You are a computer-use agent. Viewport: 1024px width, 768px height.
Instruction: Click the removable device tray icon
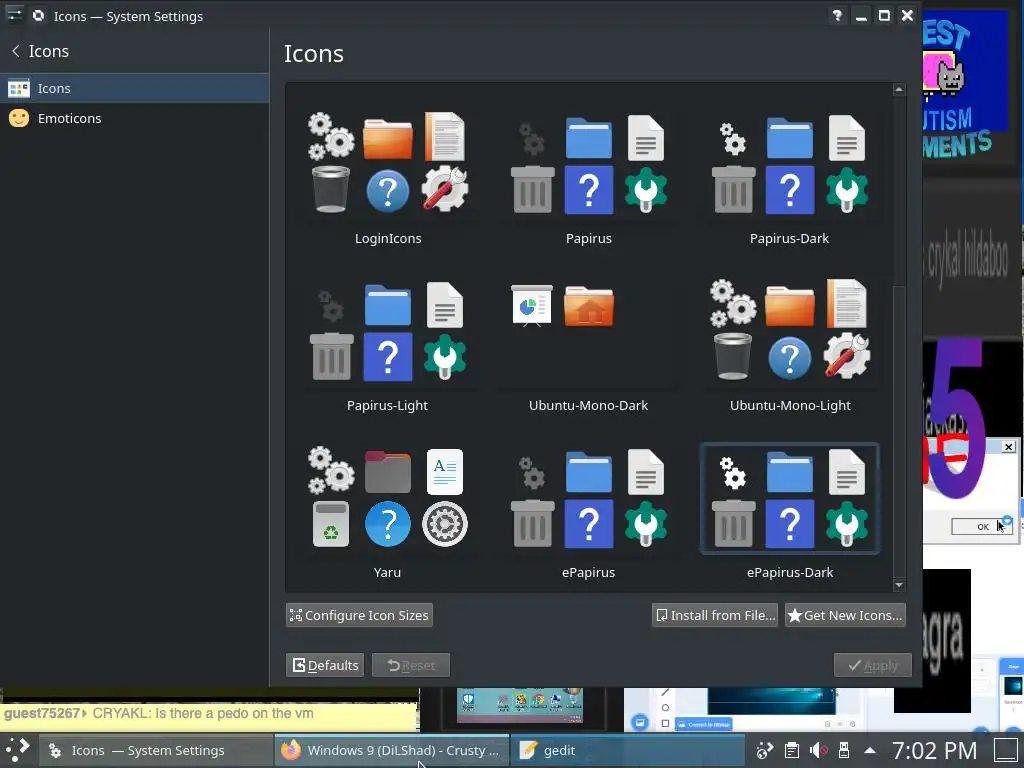(844, 750)
